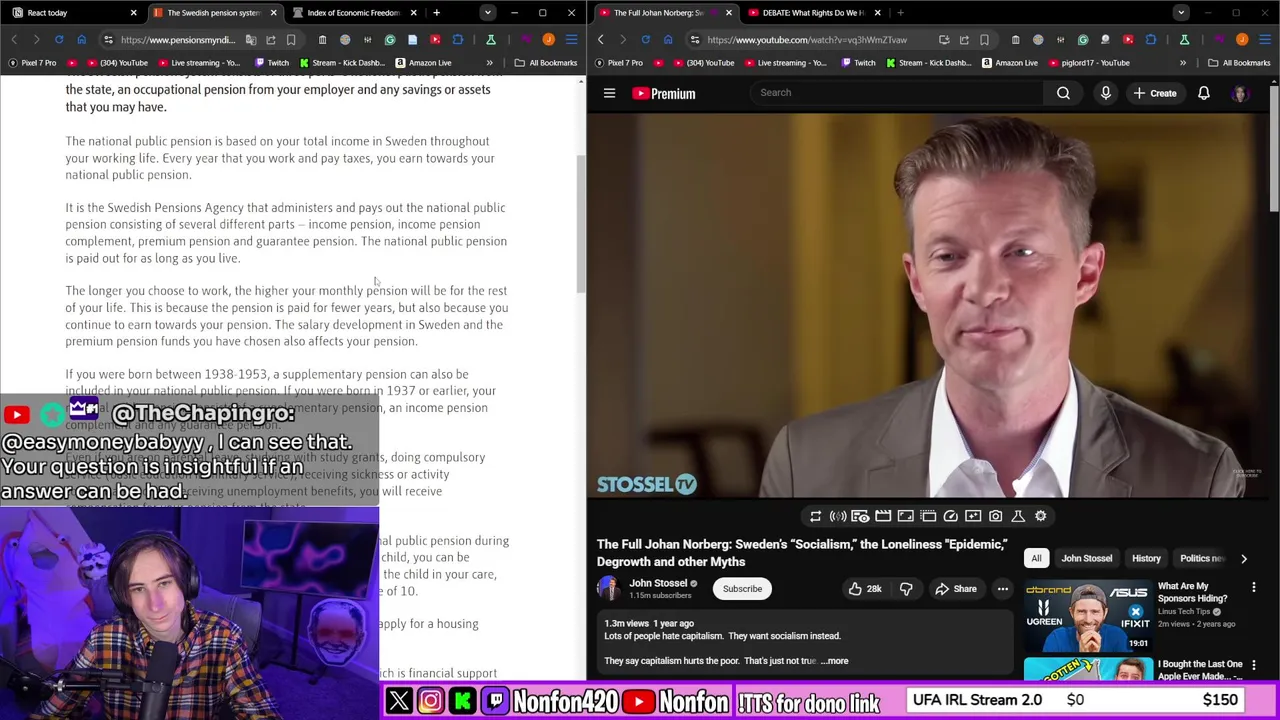Like the video with 28k likes

point(865,589)
